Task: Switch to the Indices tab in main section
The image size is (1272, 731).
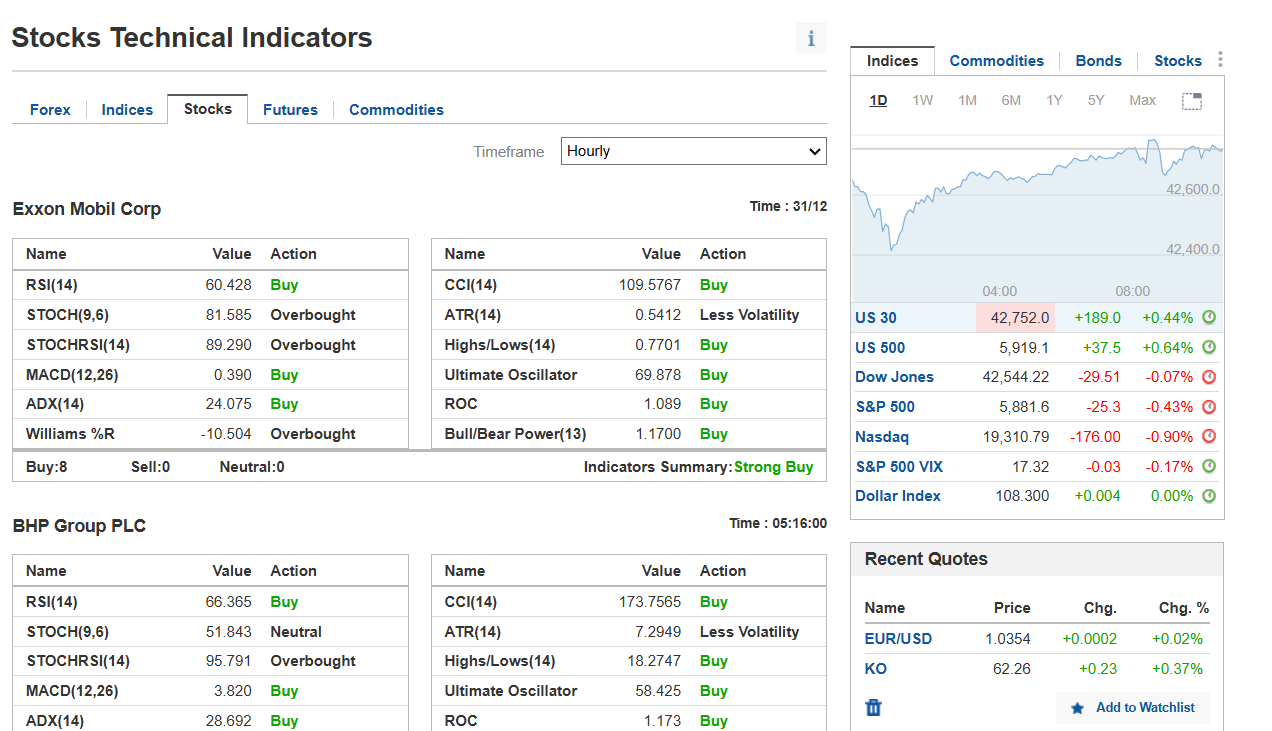Action: tap(127, 110)
